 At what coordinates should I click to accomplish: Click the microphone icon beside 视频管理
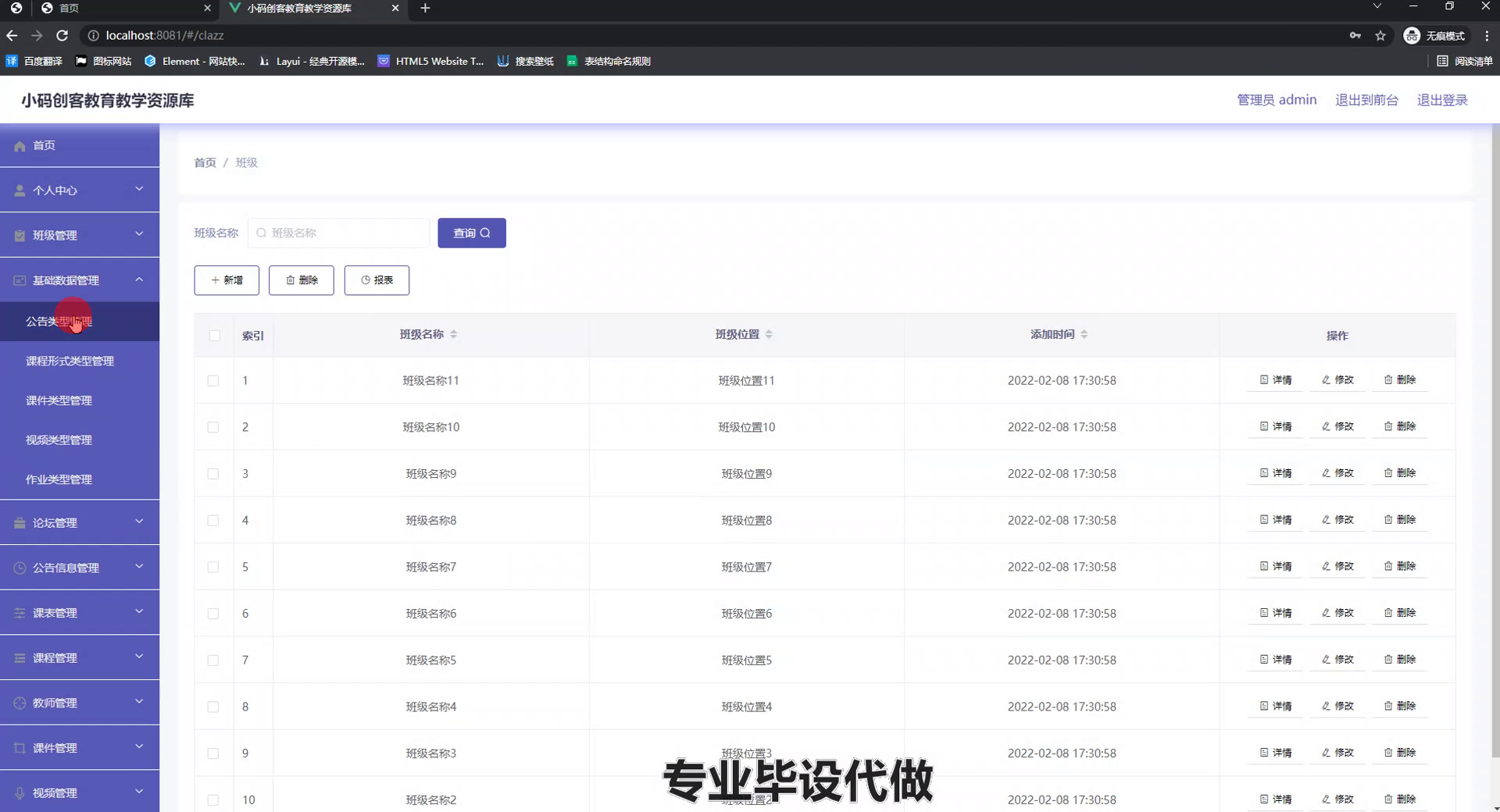click(20, 793)
